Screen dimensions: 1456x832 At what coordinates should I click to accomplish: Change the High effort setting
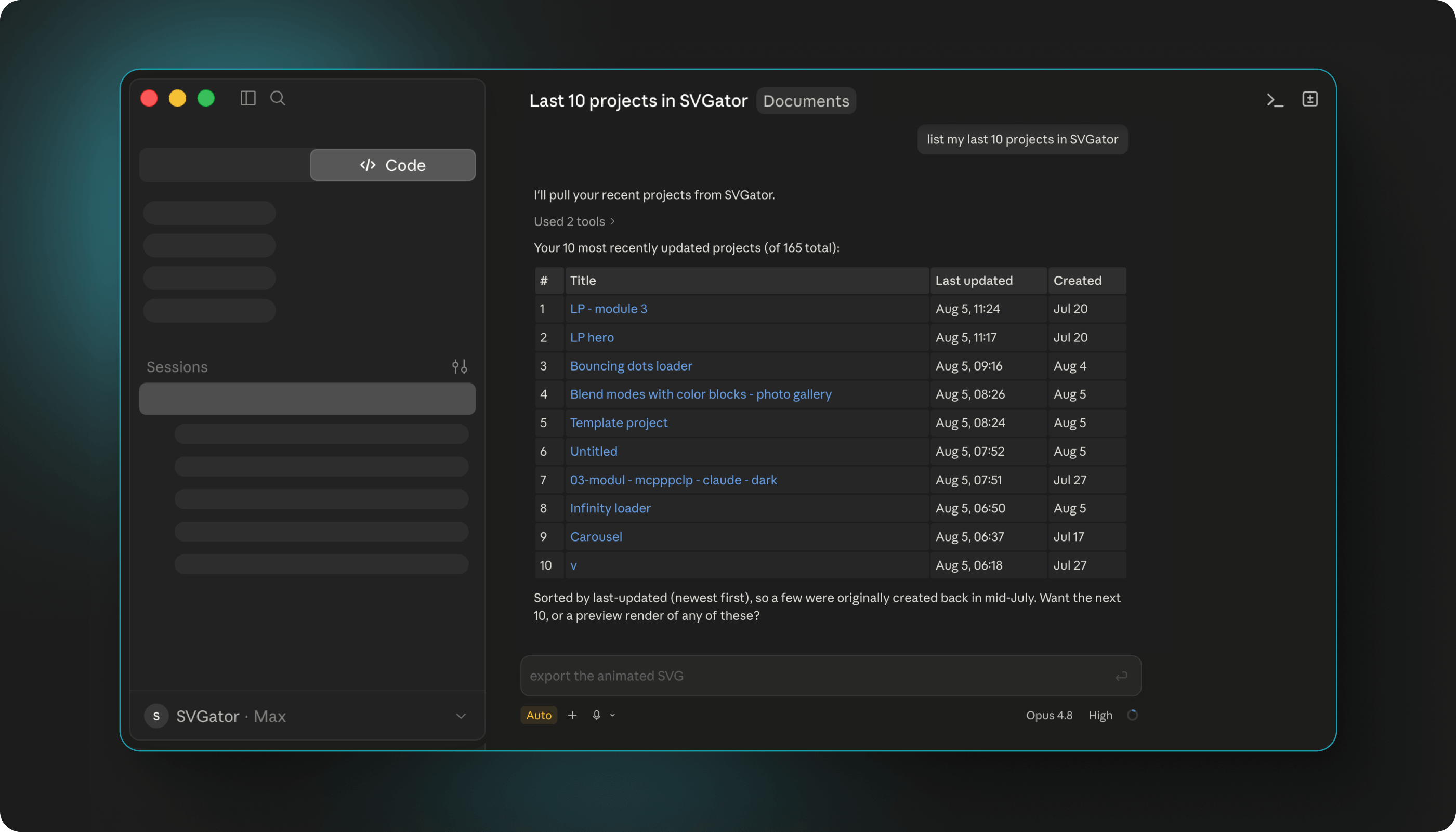[x=1100, y=716]
